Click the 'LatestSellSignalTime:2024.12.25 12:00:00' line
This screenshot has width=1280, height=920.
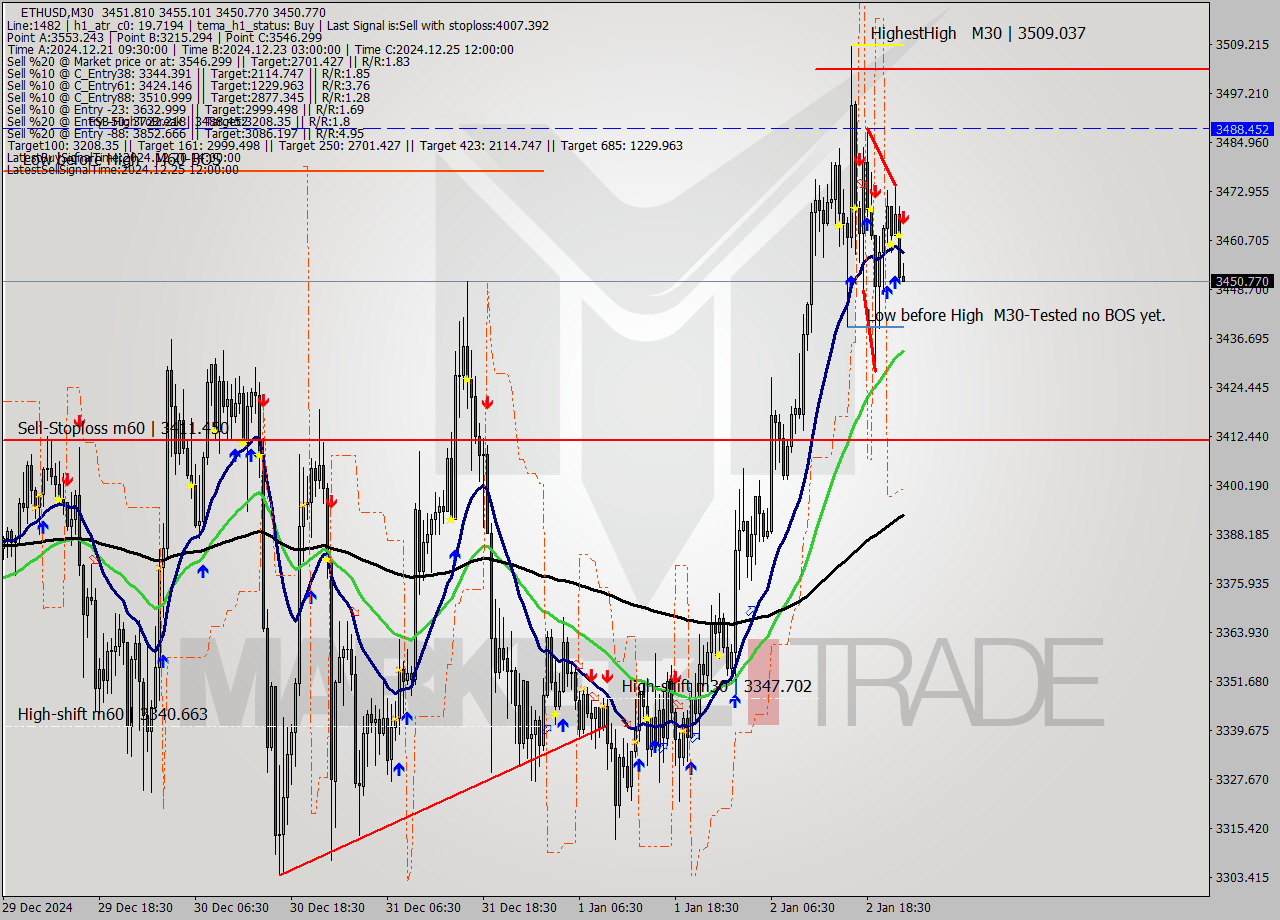[x=123, y=169]
